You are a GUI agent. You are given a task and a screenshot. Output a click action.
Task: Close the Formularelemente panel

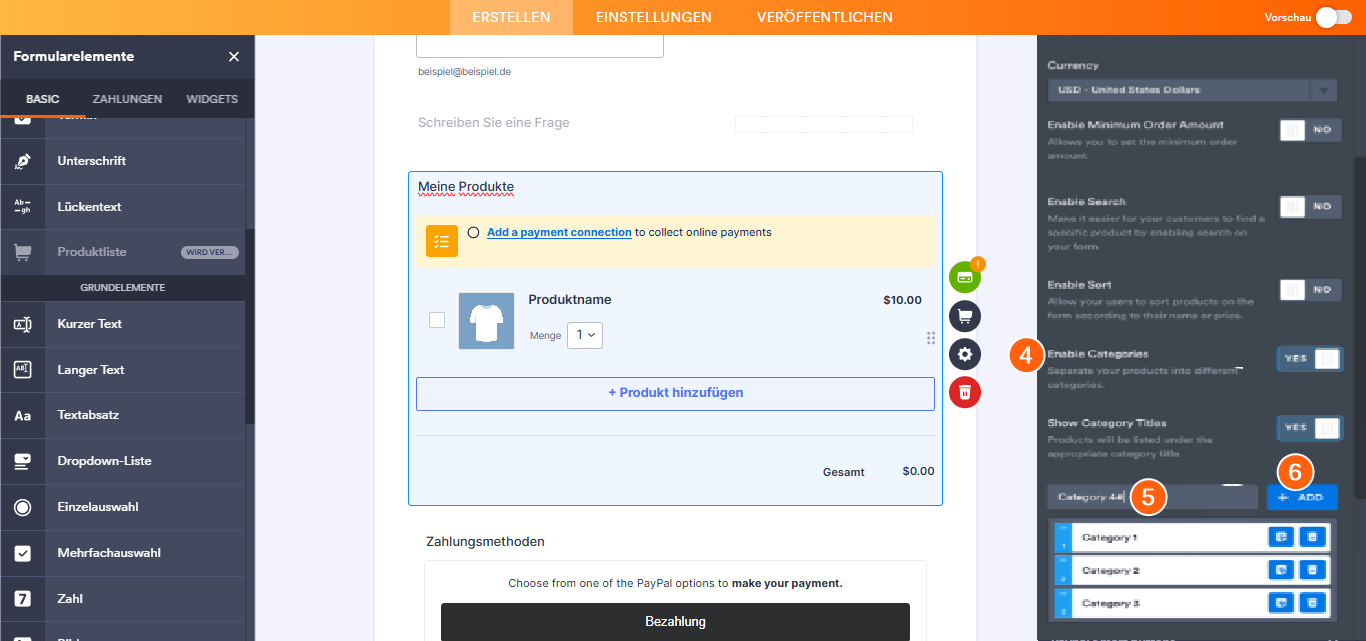point(234,57)
